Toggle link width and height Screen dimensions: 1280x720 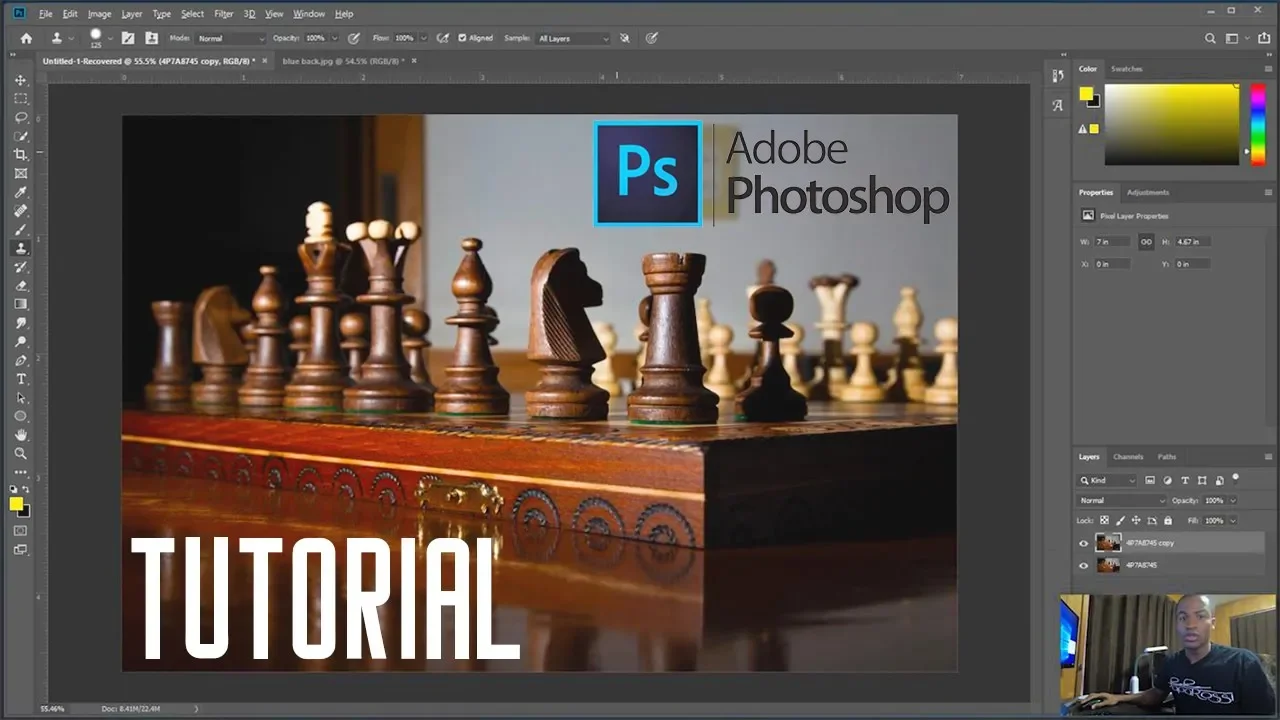(1146, 241)
